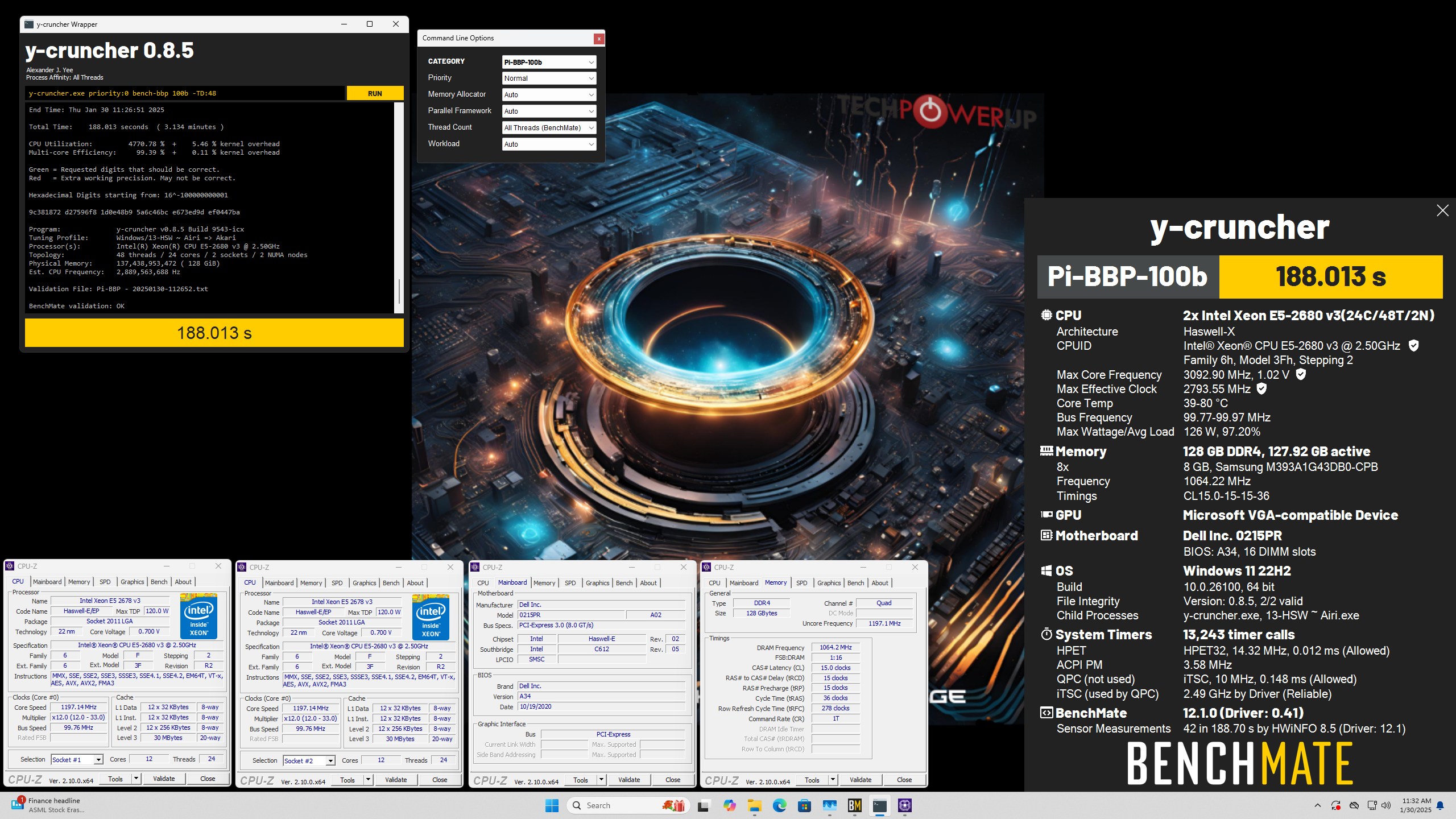
Task: Open the Socket #2 selection dropdown
Action: click(x=309, y=761)
